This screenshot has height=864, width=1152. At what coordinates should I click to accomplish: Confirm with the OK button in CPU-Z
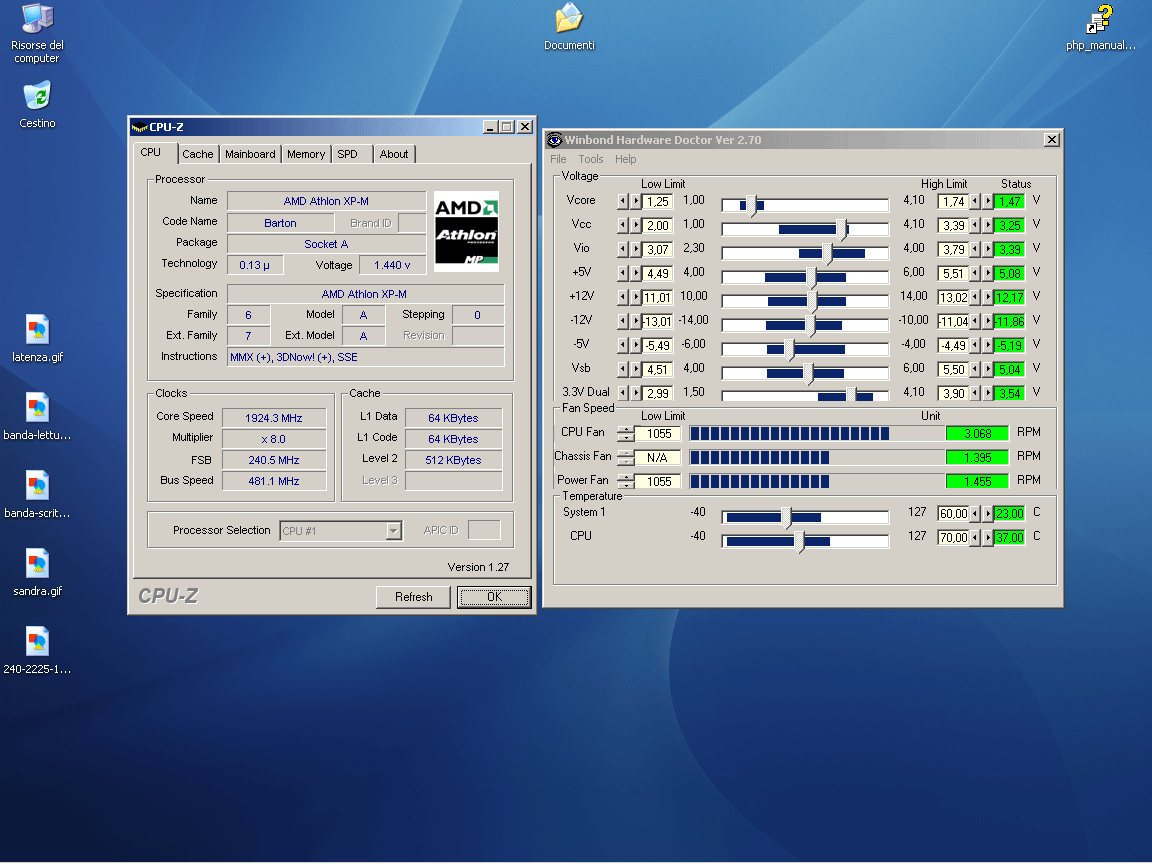[494, 597]
